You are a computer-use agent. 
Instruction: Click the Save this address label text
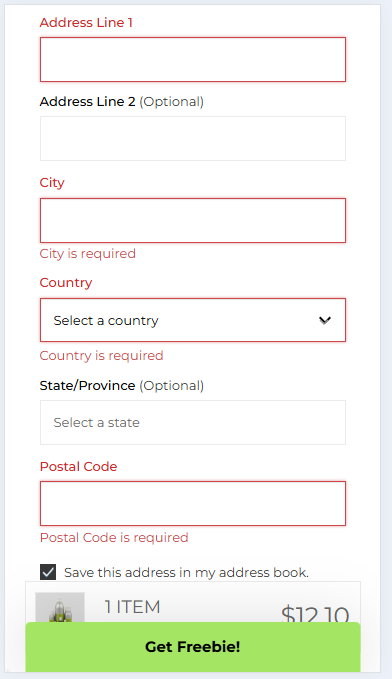pyautogui.click(x=186, y=572)
